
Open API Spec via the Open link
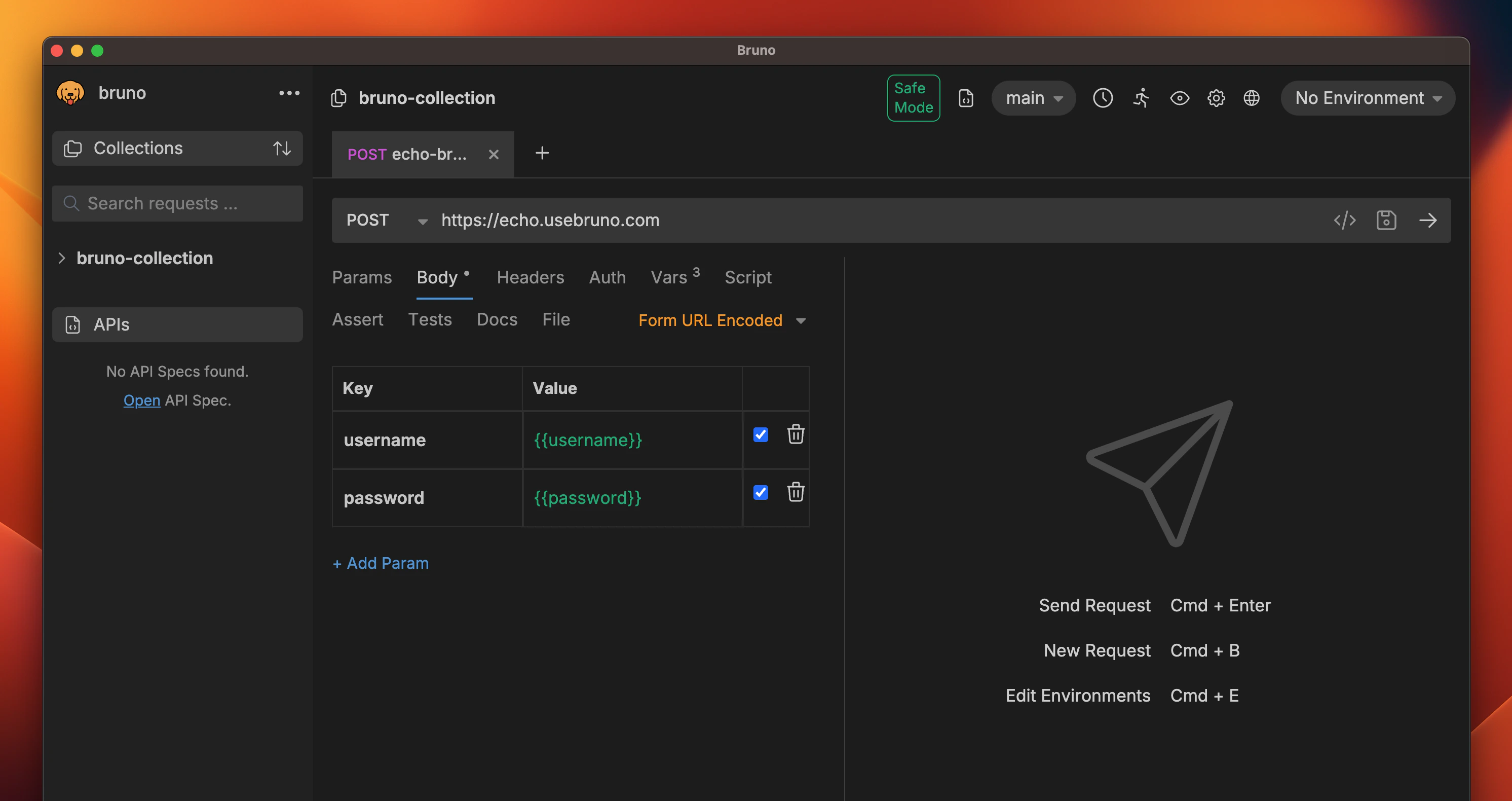tap(141, 400)
